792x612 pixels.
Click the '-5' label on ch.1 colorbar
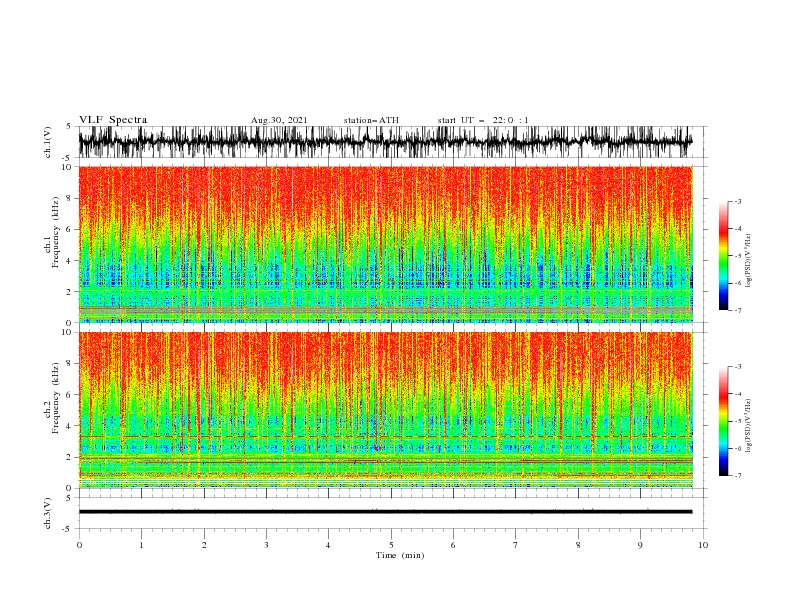(x=738, y=256)
